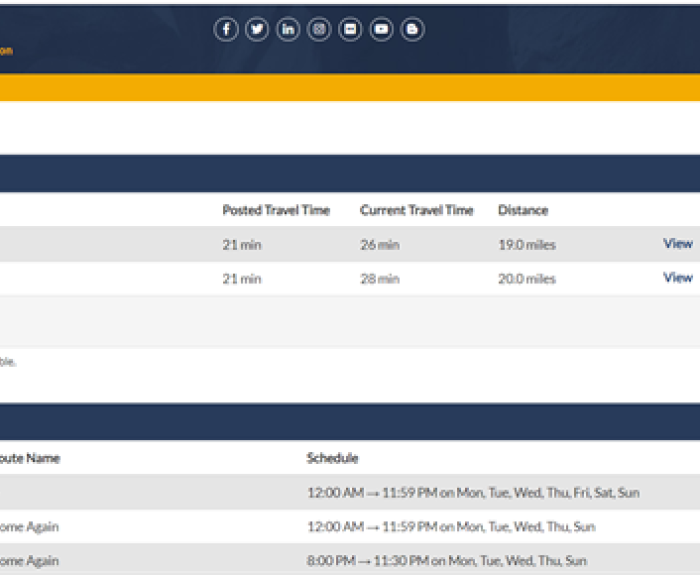The image size is (700, 575).
Task: Click the Current Travel Time column header
Action: (x=416, y=210)
